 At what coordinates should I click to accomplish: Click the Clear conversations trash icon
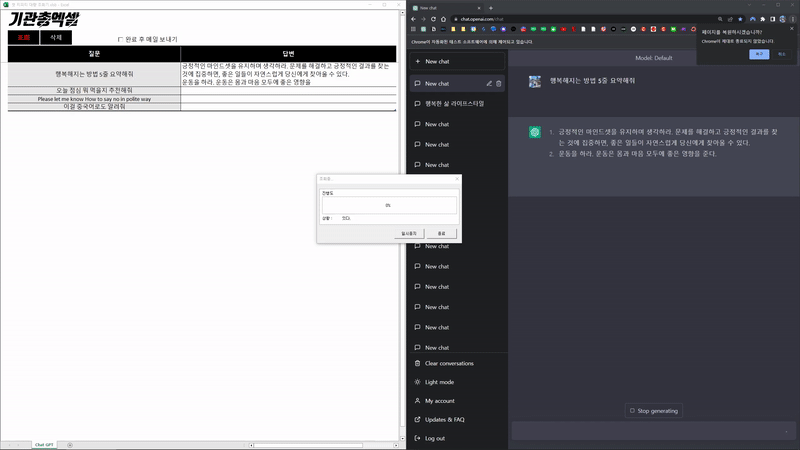tap(417, 363)
